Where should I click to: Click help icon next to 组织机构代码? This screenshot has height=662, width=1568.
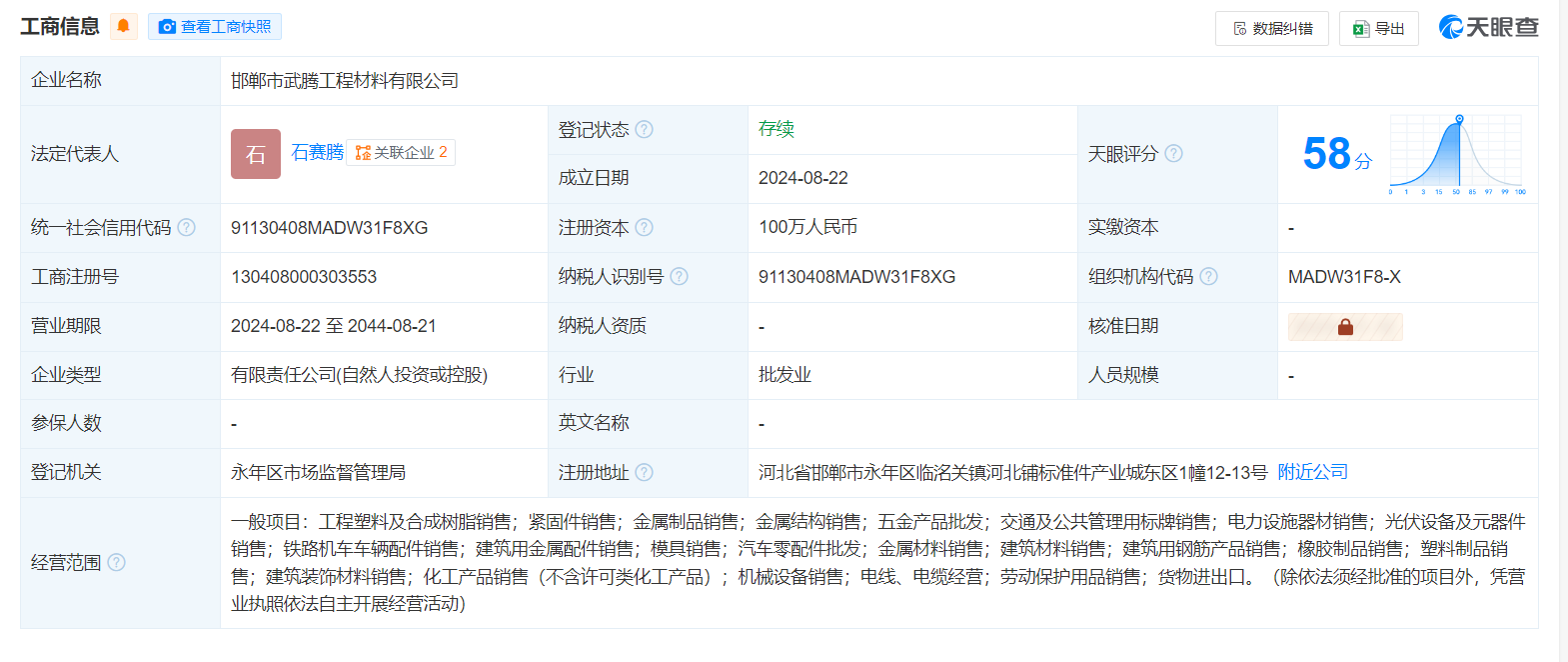click(x=1209, y=276)
